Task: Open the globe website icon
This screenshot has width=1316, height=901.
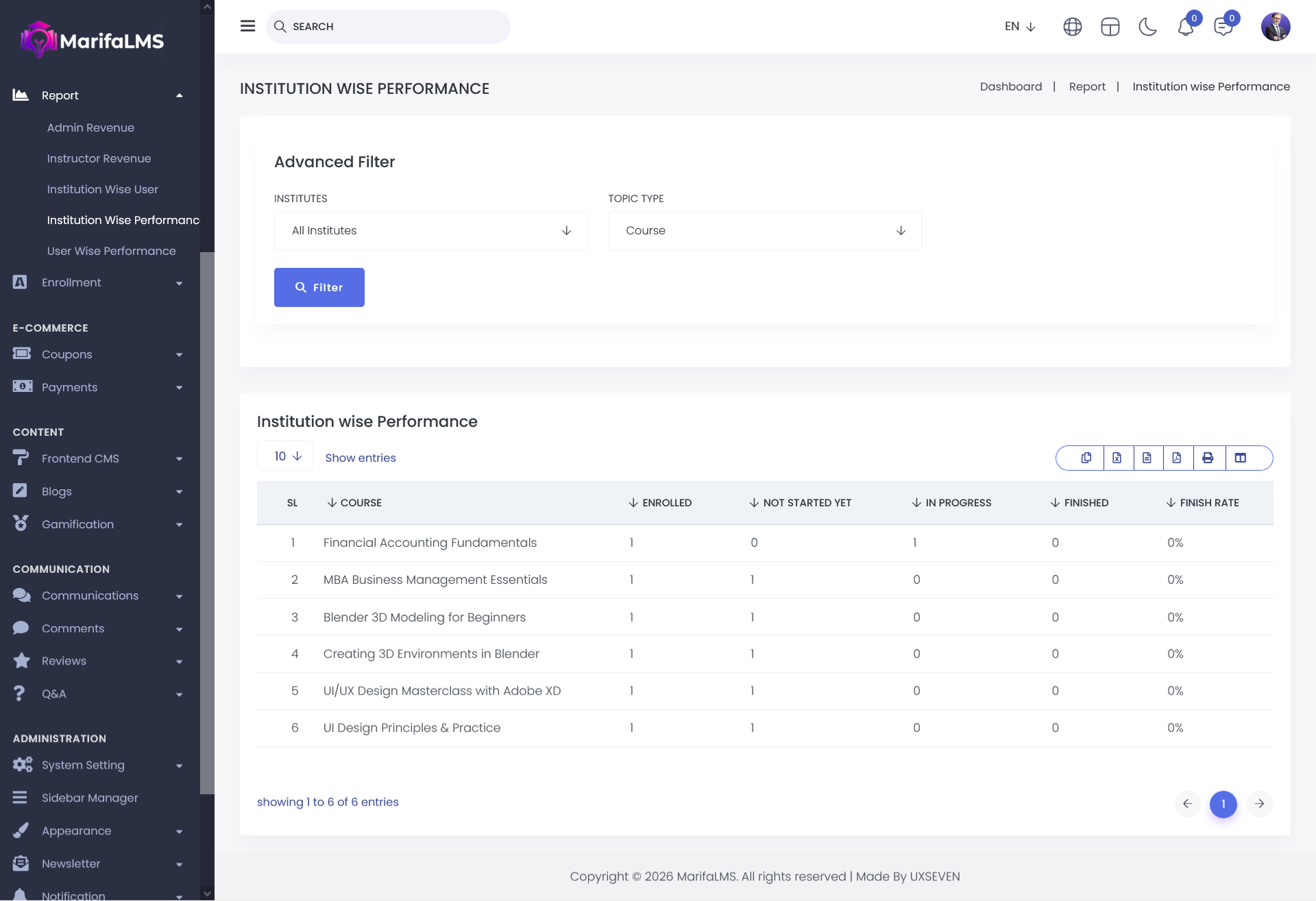Action: coord(1072,27)
